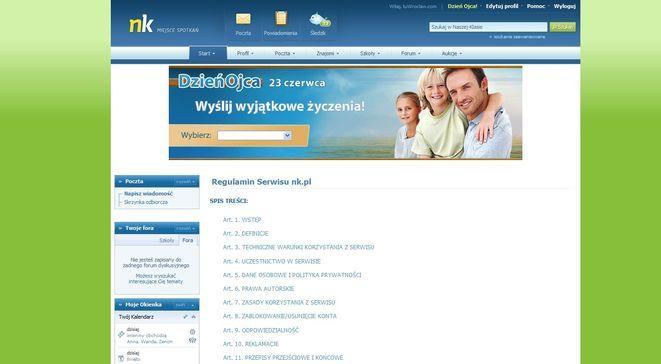Click the cake icon in today's calendar entry

[193, 332]
